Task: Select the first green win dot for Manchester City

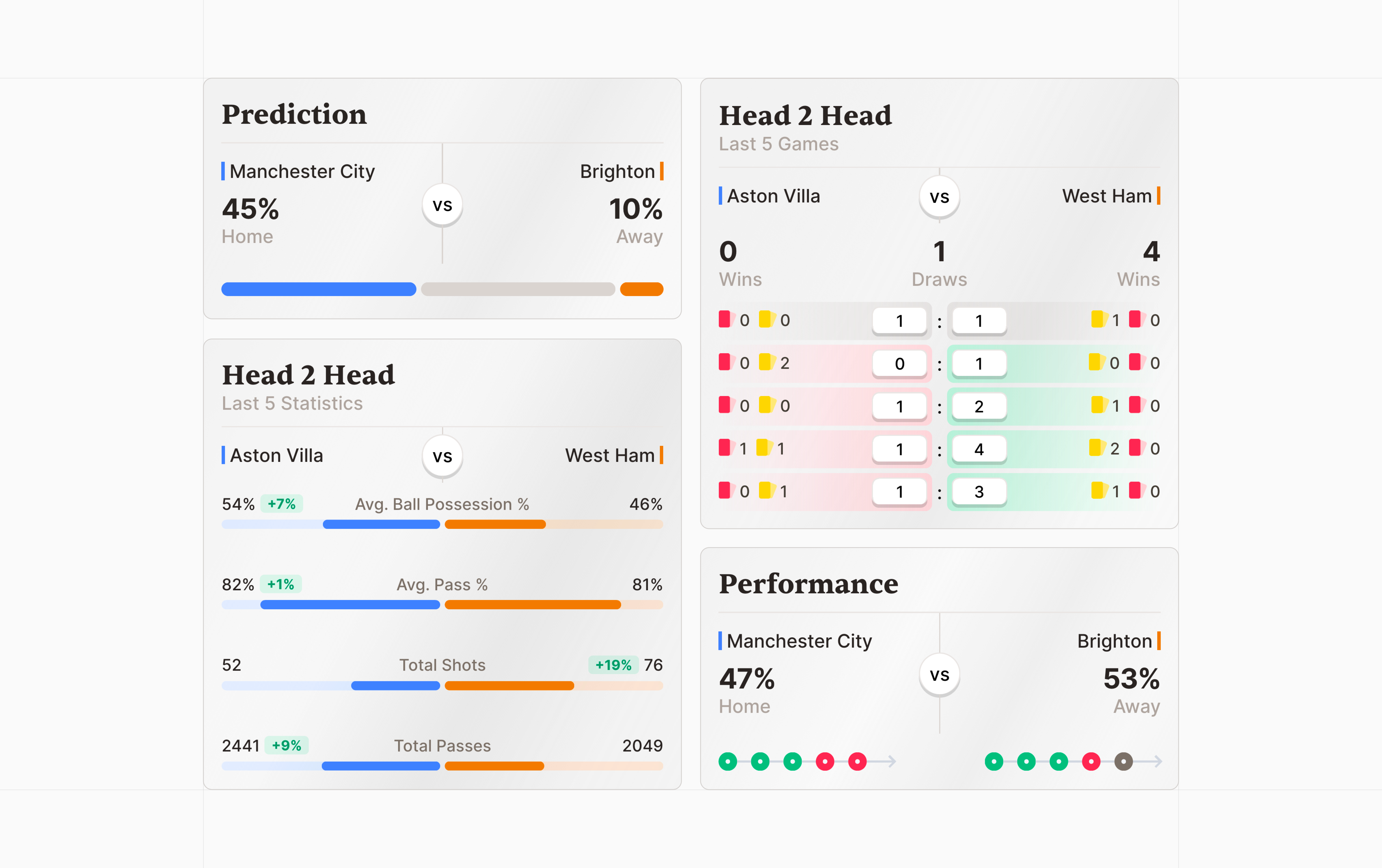Action: [x=728, y=761]
